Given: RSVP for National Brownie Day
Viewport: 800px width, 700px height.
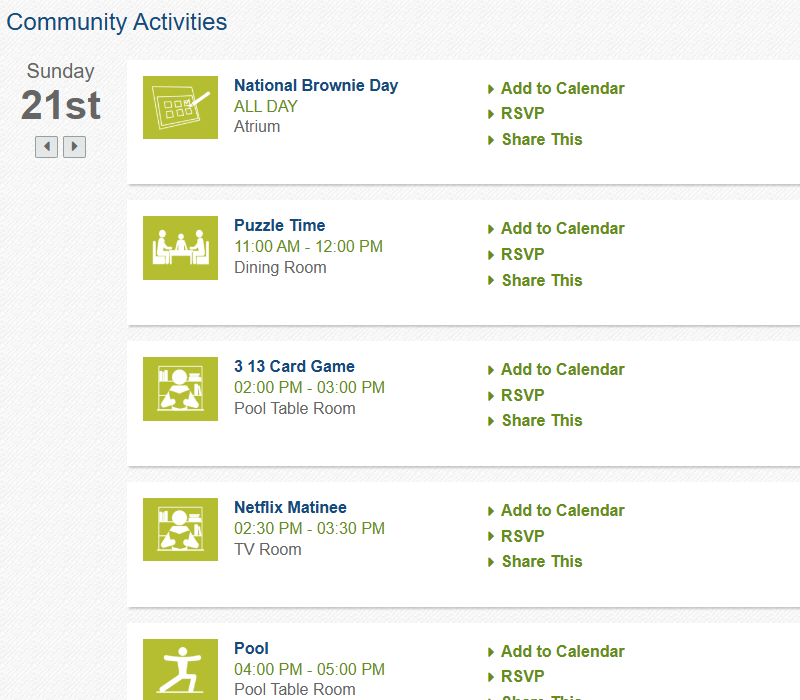Looking at the screenshot, I should click(x=522, y=113).
